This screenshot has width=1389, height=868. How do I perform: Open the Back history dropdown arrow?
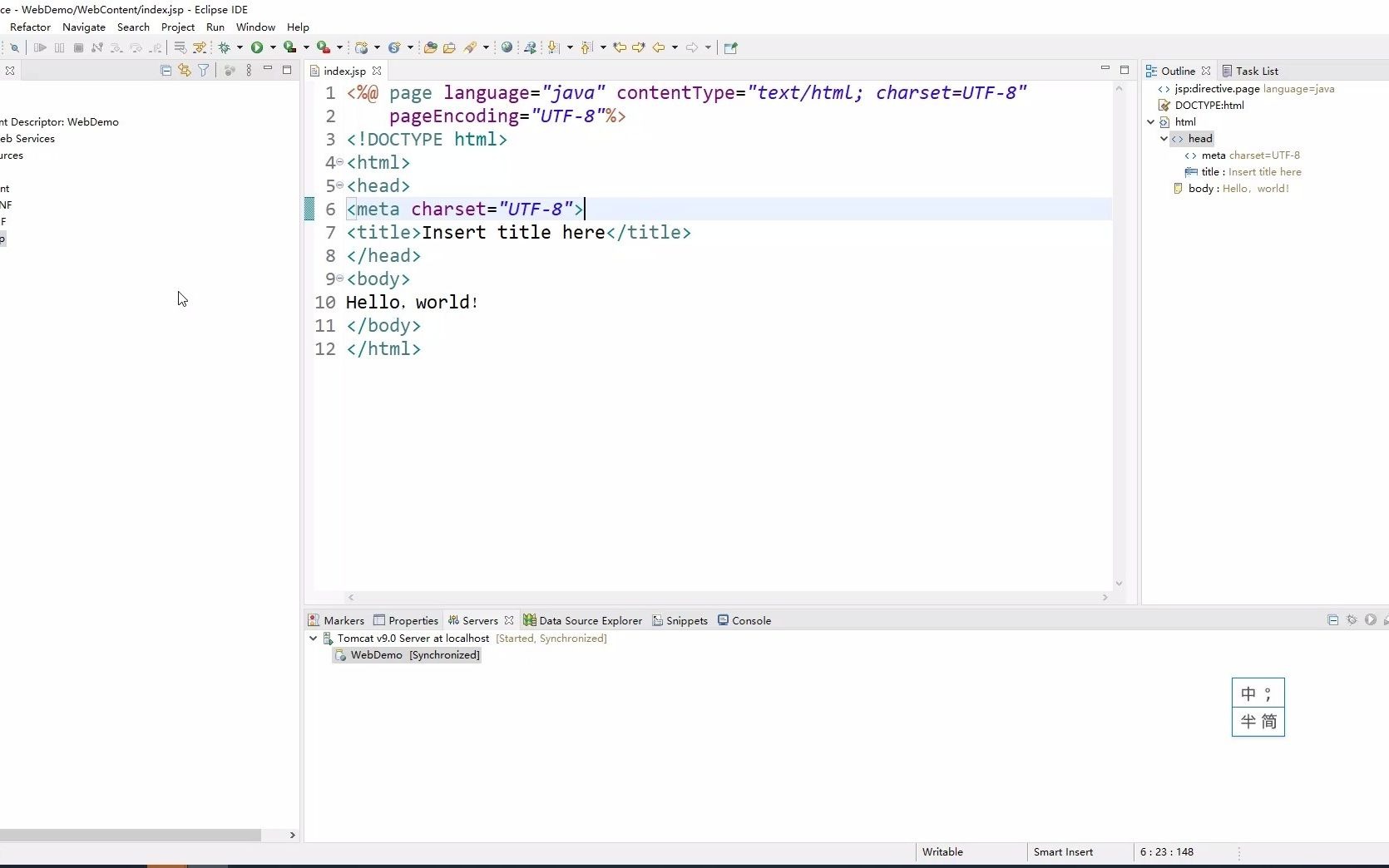pyautogui.click(x=675, y=47)
